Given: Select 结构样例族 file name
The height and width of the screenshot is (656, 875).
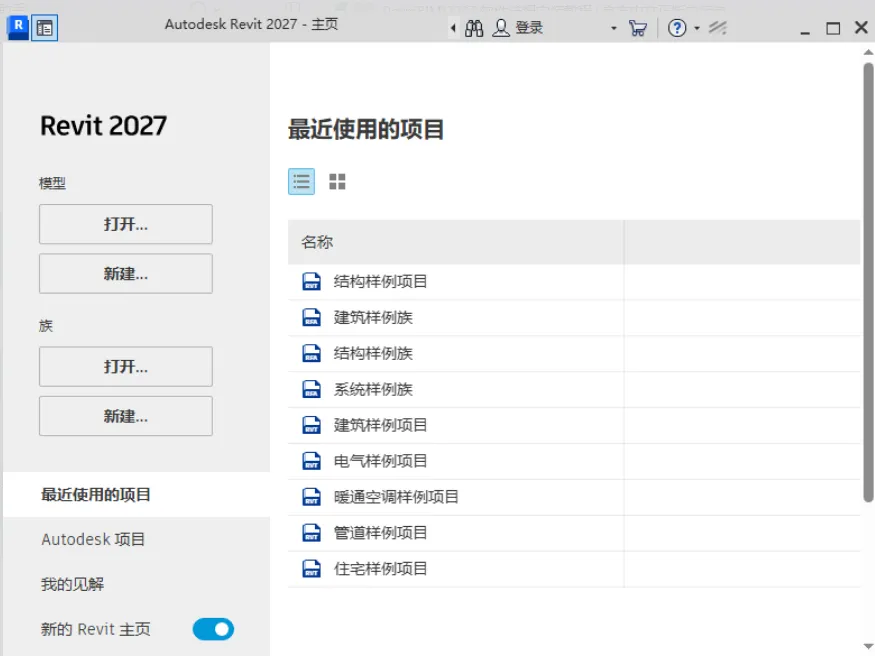Looking at the screenshot, I should click(x=373, y=353).
